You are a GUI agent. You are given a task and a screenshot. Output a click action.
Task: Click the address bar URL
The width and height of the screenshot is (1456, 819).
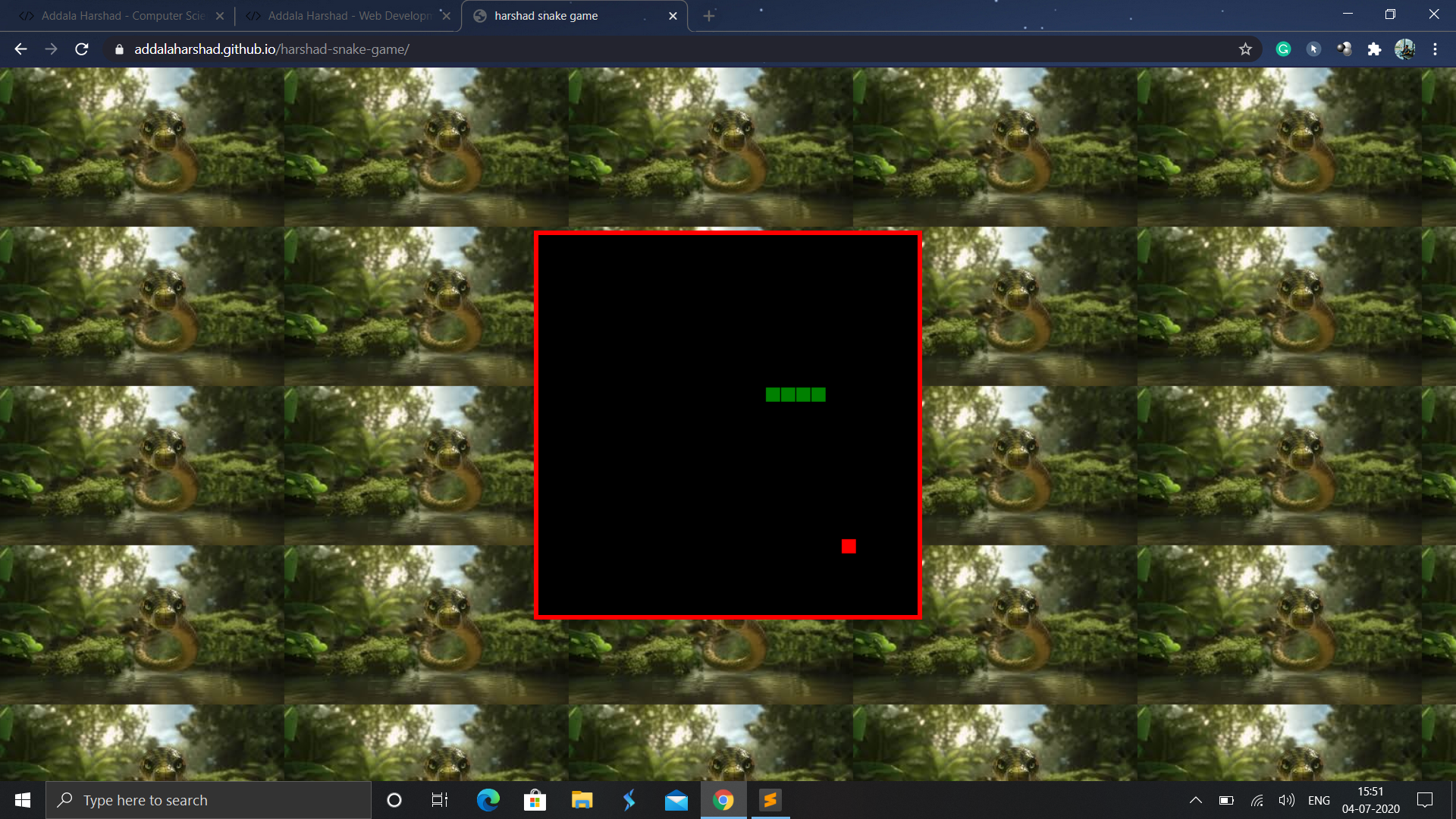271,49
